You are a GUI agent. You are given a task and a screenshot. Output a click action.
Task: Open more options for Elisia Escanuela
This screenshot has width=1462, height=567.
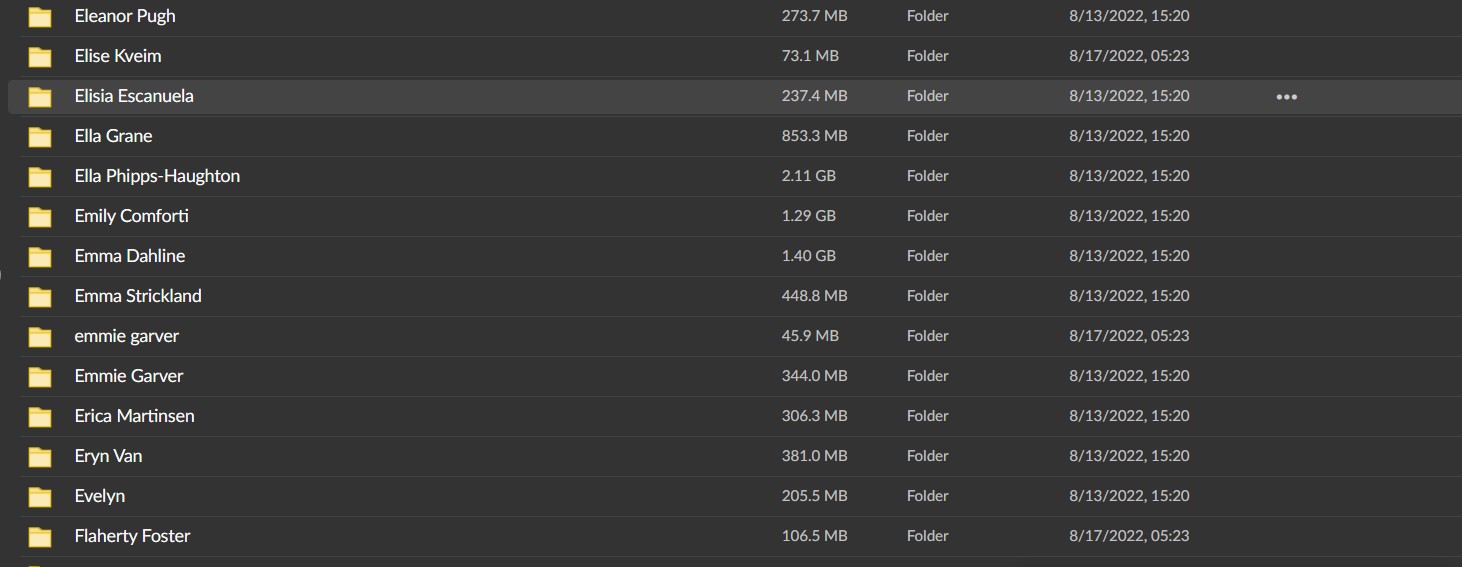tap(1286, 97)
